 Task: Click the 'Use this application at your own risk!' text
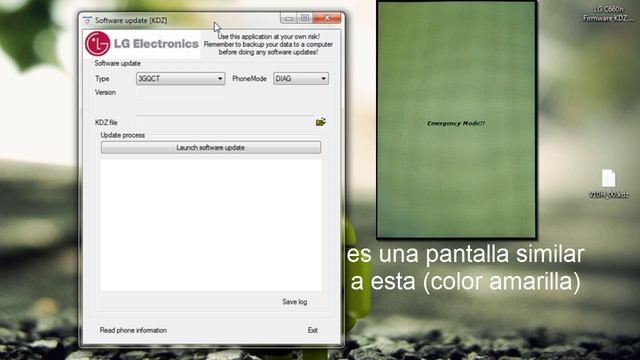tap(269, 36)
